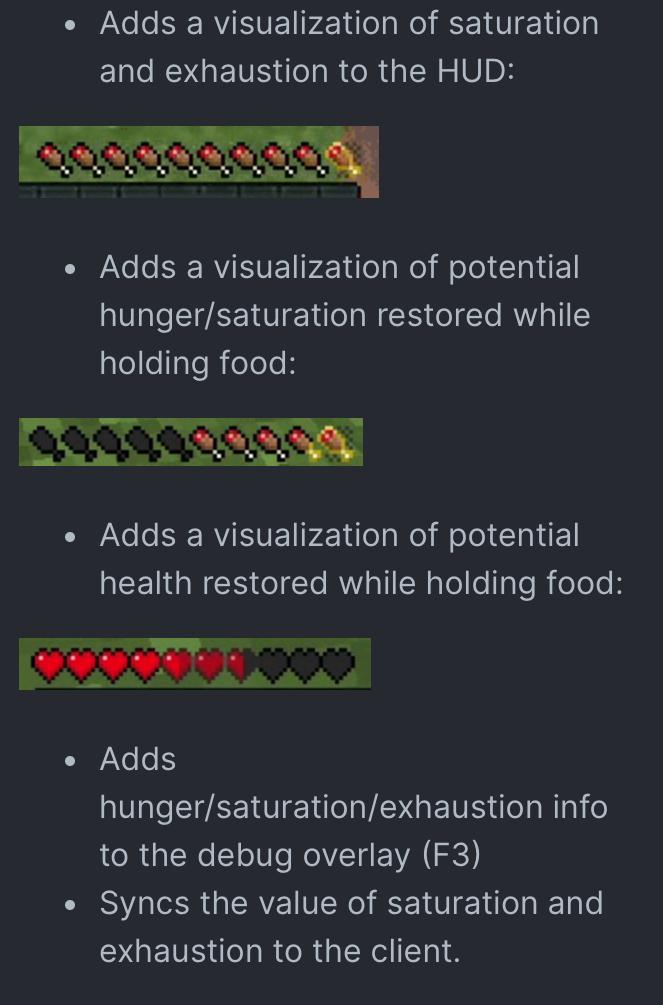This screenshot has width=663, height=1005.
Task: Click 'exhaustion to the client.' text
Action: (280, 951)
